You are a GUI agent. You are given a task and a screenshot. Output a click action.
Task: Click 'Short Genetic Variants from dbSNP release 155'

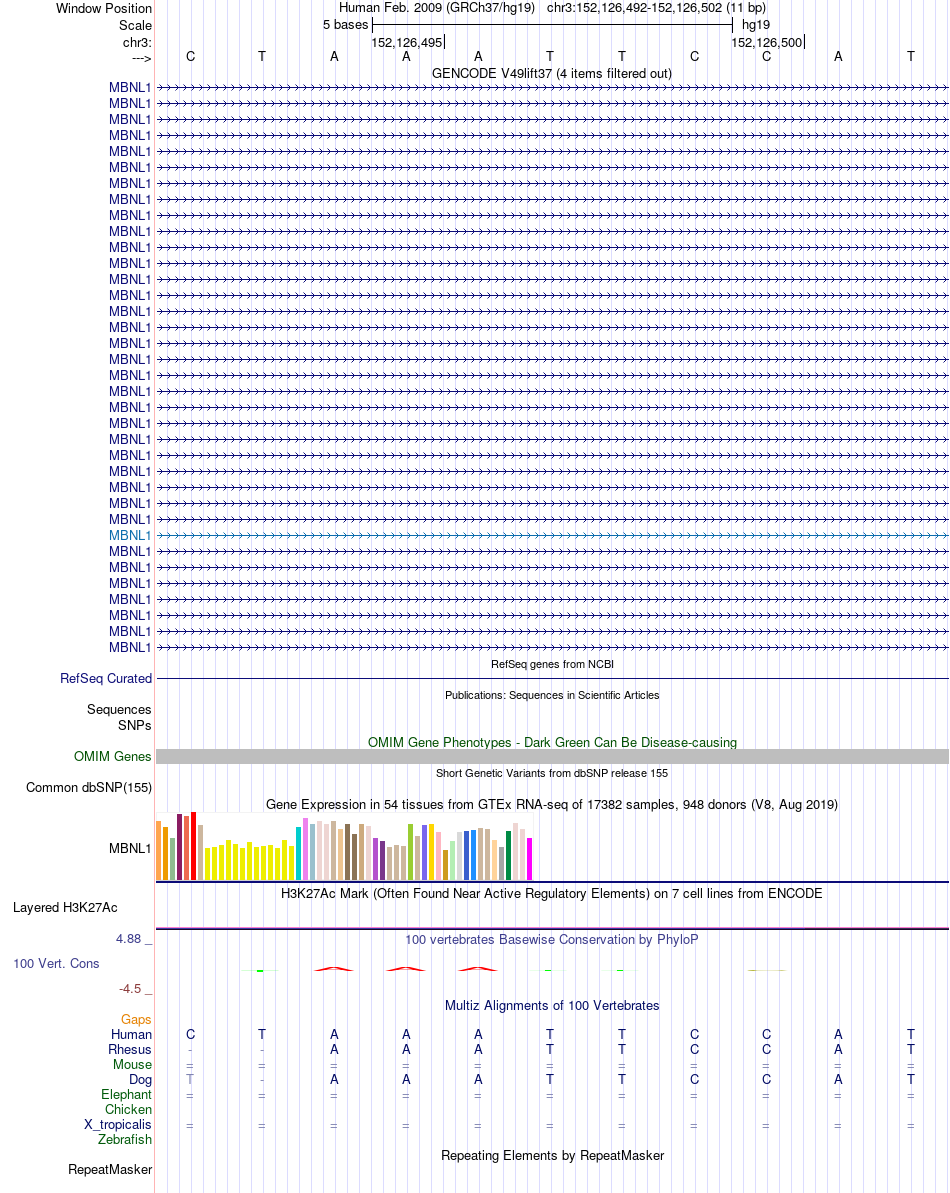coord(552,773)
